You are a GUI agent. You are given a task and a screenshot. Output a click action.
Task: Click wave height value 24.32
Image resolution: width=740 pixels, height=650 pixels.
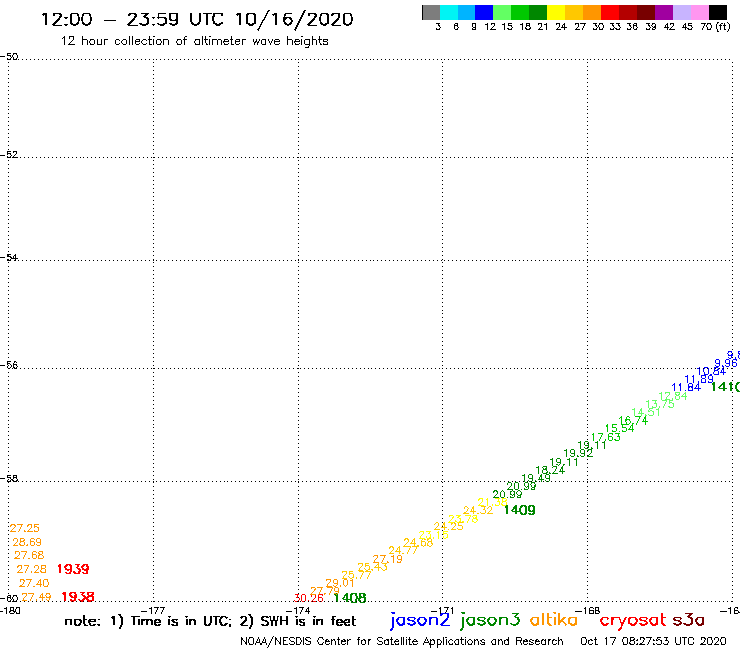pos(478,510)
